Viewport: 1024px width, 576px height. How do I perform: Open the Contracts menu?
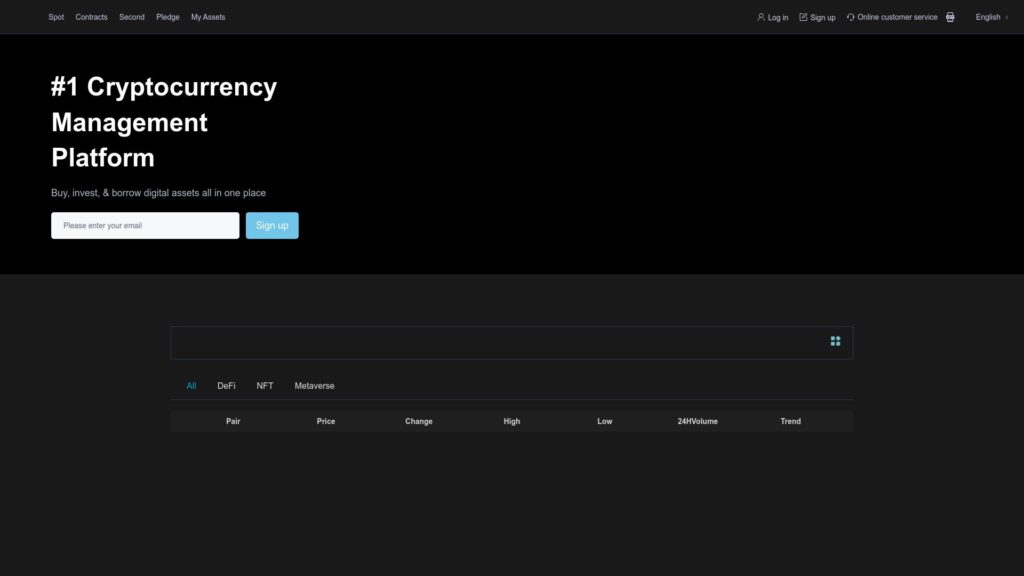pyautogui.click(x=91, y=17)
